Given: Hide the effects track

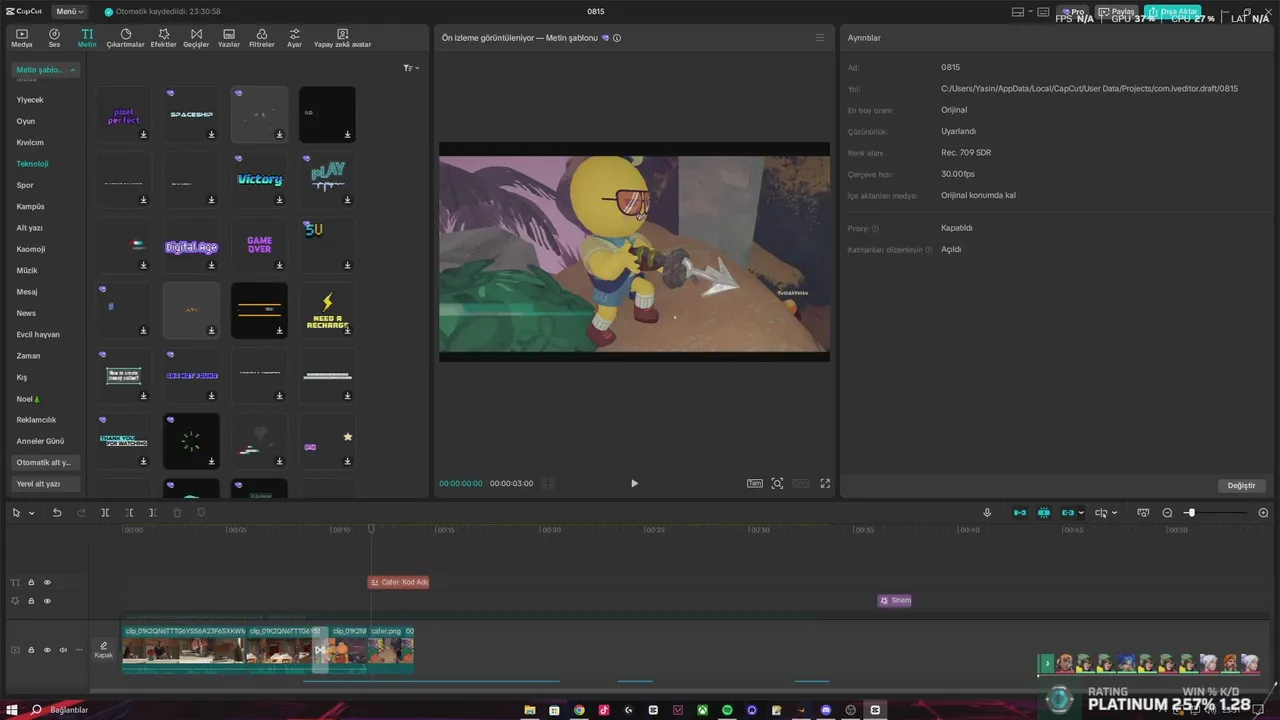Looking at the screenshot, I should 47,601.
